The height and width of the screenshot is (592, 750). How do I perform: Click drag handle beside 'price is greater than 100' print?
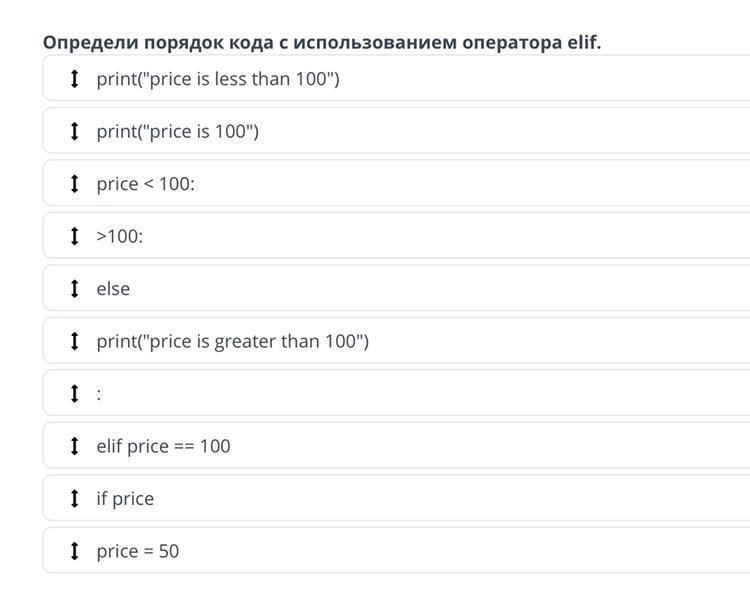(74, 341)
